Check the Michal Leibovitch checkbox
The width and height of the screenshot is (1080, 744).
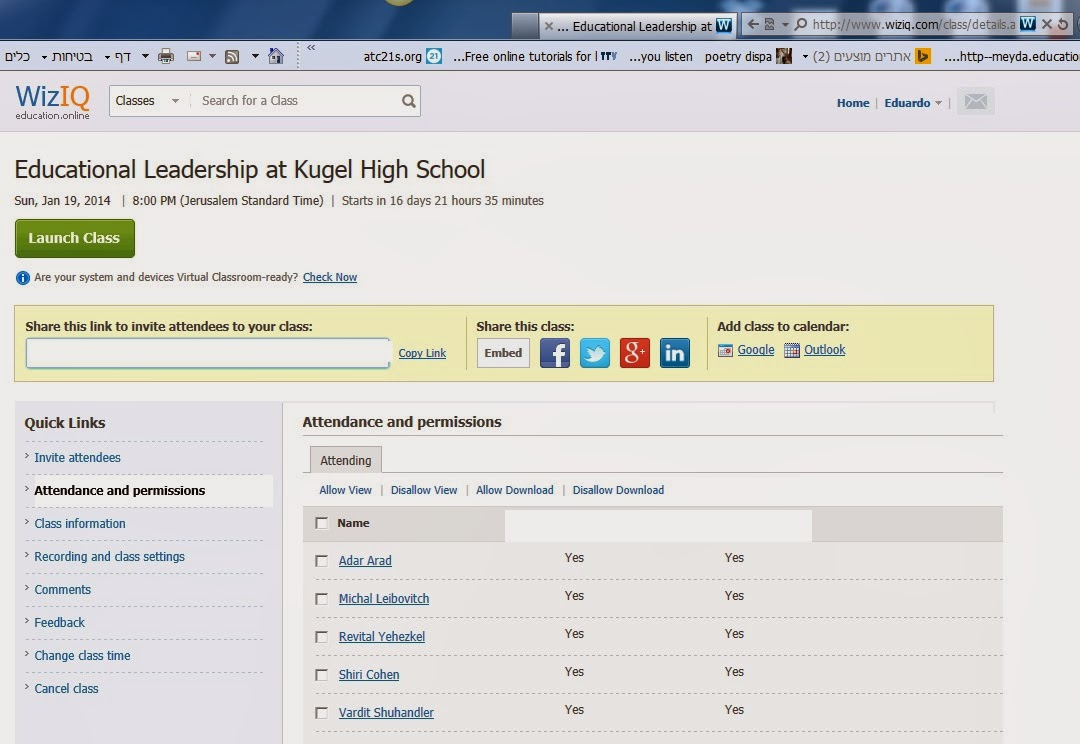pyautogui.click(x=322, y=599)
